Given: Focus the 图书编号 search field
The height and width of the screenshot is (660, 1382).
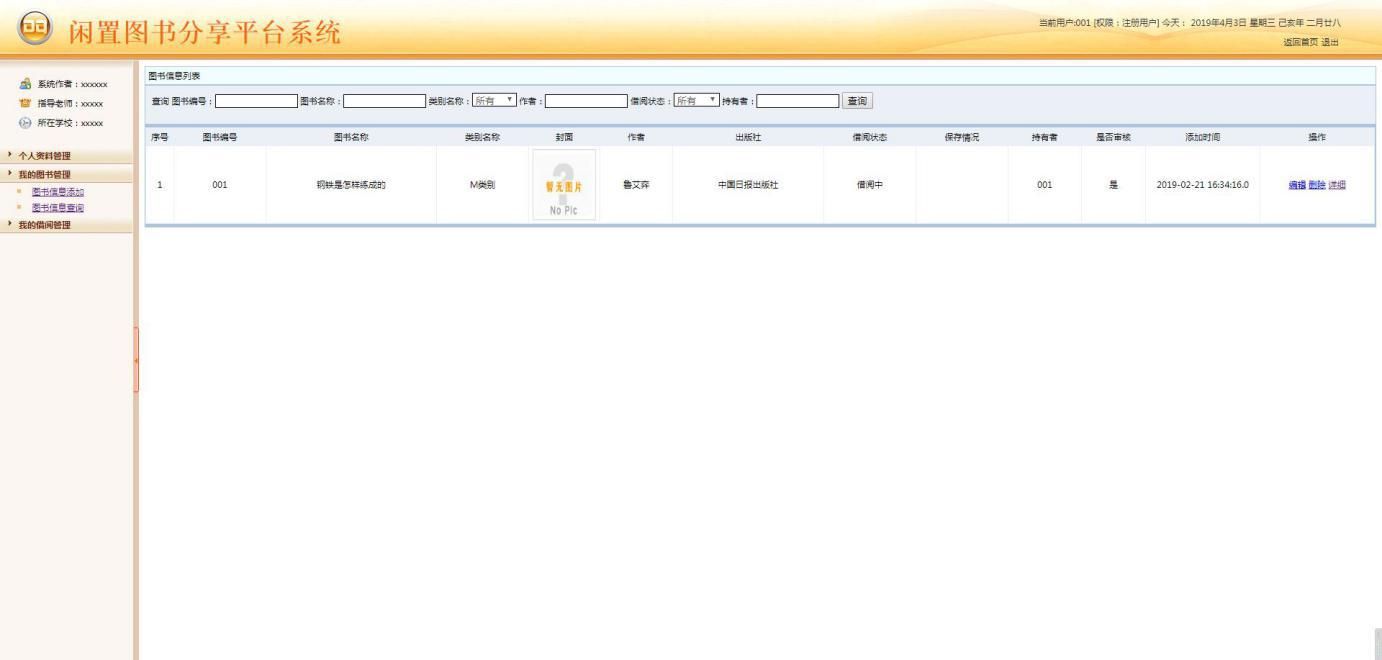Looking at the screenshot, I should click(x=257, y=100).
